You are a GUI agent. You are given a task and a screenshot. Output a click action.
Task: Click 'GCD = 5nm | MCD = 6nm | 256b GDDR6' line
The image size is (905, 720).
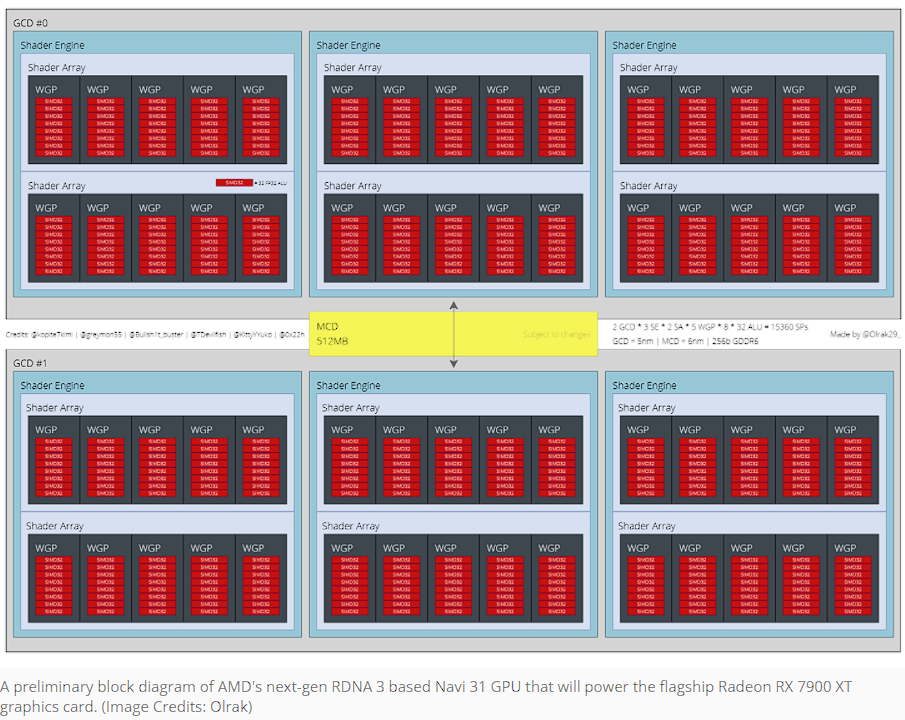(685, 341)
